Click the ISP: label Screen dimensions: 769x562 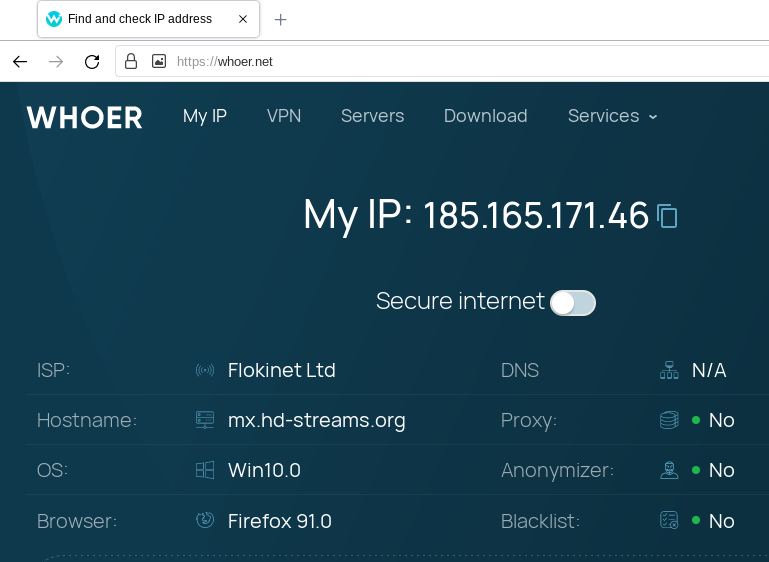53,370
